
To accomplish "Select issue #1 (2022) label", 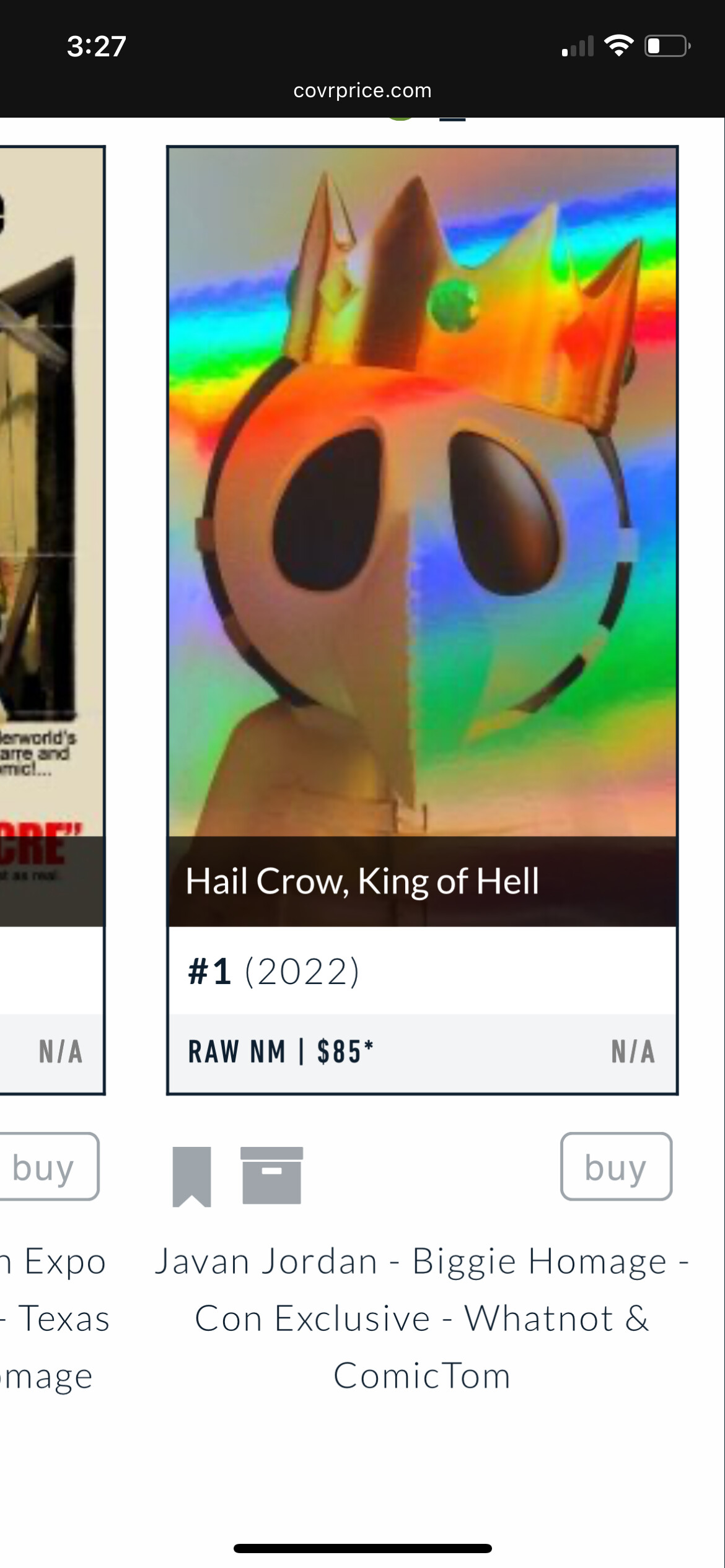I will (x=274, y=971).
